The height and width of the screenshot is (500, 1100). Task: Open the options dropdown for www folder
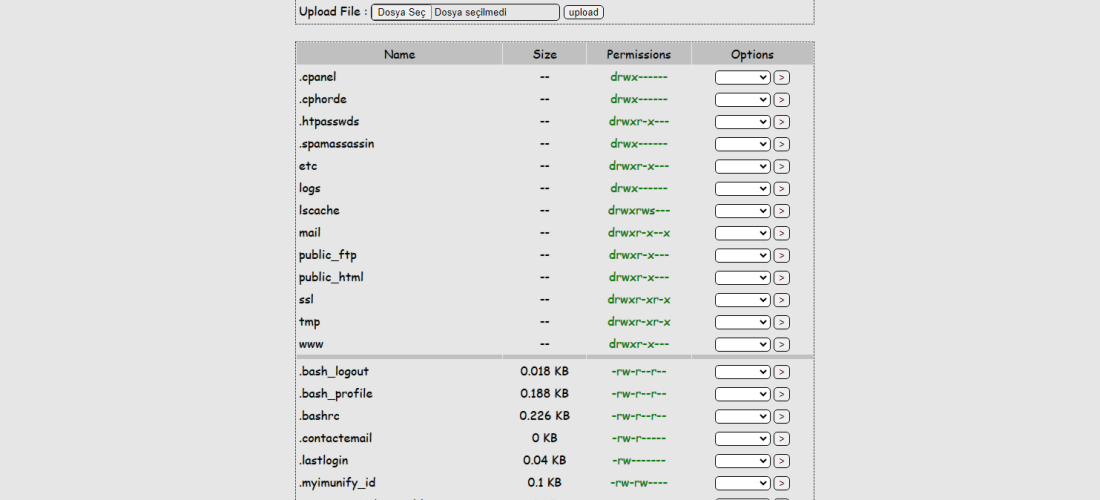[x=743, y=345]
